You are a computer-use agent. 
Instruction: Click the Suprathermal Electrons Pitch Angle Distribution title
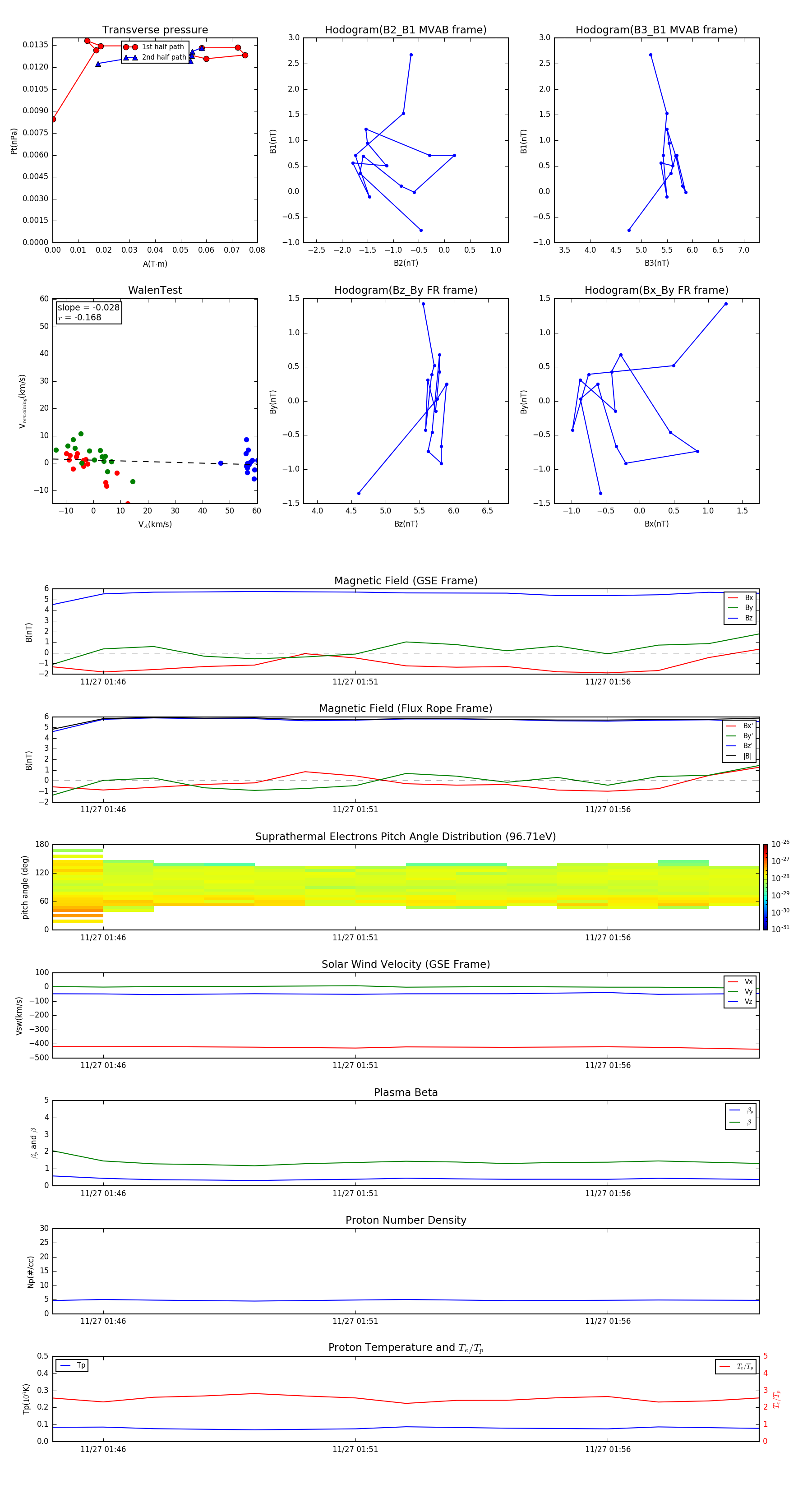pos(406,837)
